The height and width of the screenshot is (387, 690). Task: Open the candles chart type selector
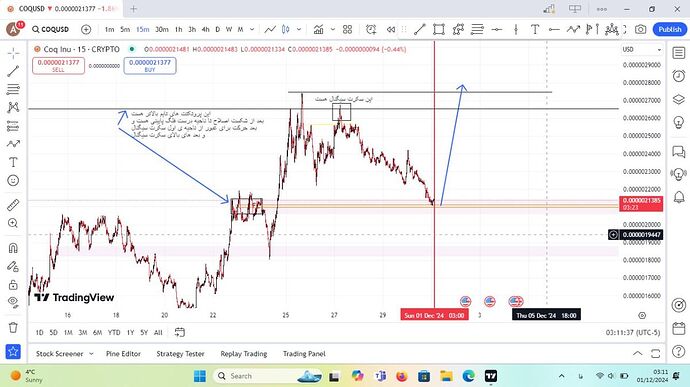point(286,29)
